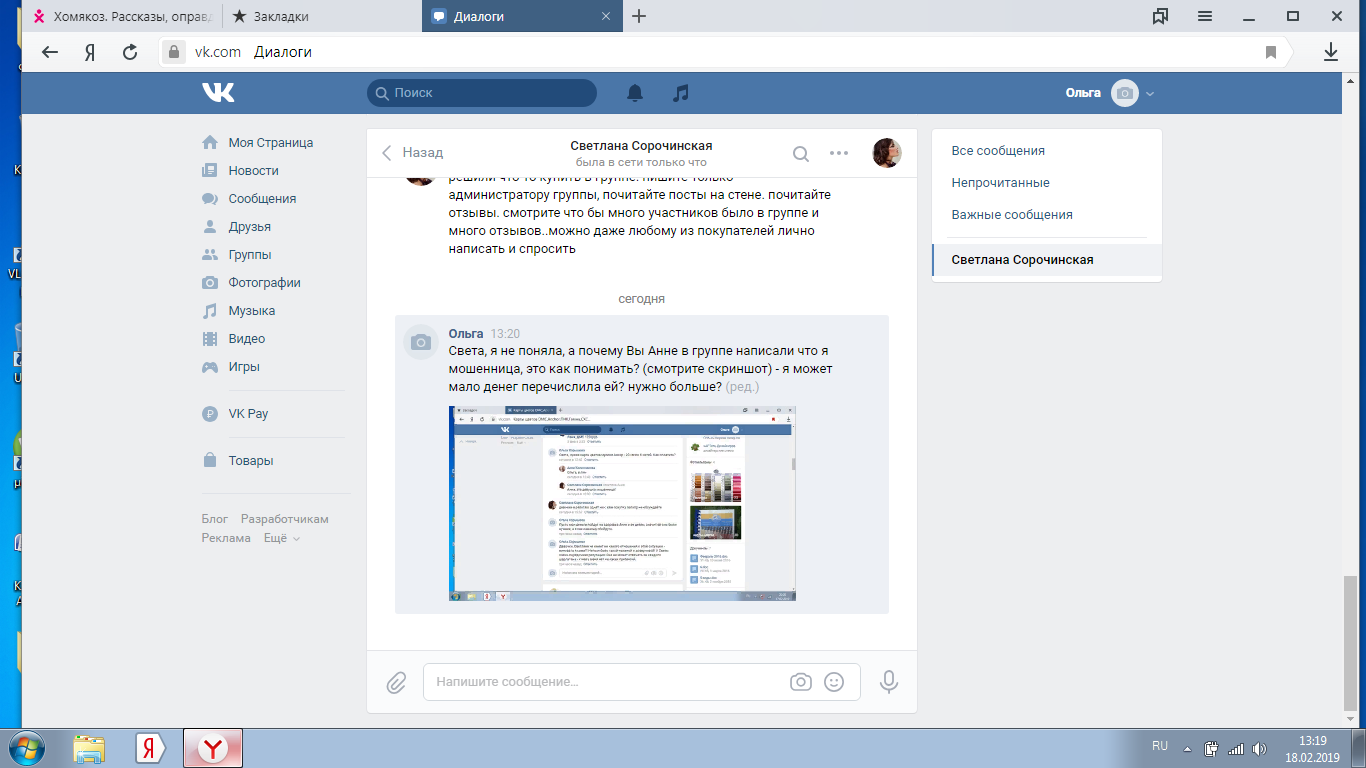
Task: Open "Важные сообщения" filter
Action: click(1012, 215)
